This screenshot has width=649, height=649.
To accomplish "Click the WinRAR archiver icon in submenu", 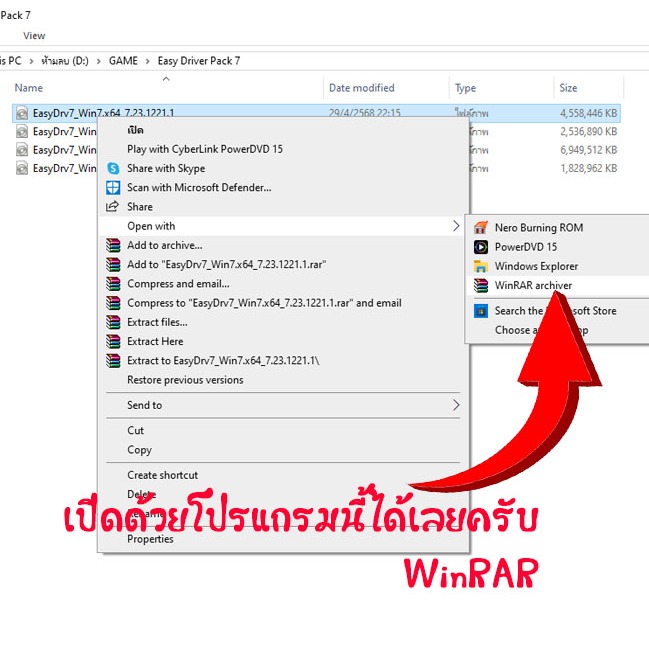I will pos(480,286).
